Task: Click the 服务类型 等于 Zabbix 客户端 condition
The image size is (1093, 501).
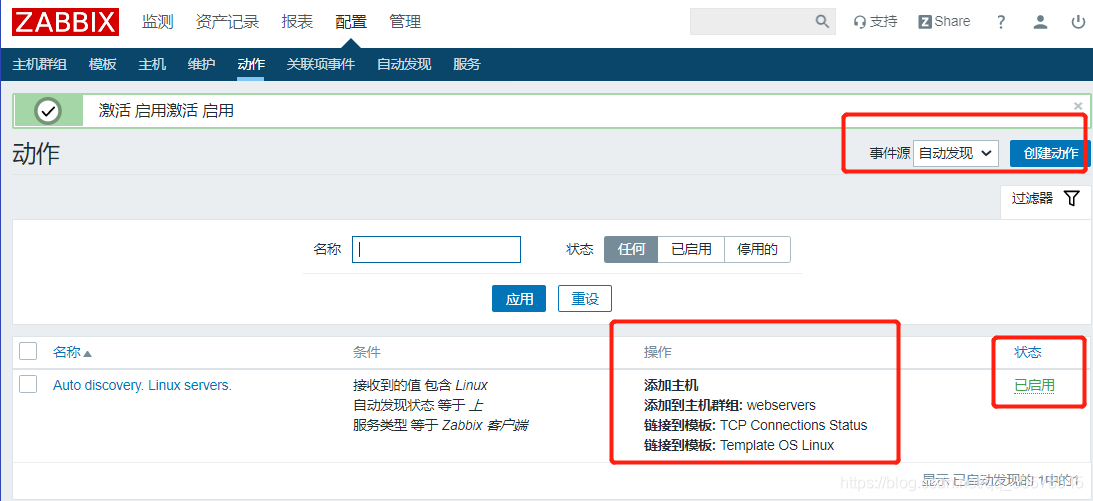Action: click(x=440, y=425)
